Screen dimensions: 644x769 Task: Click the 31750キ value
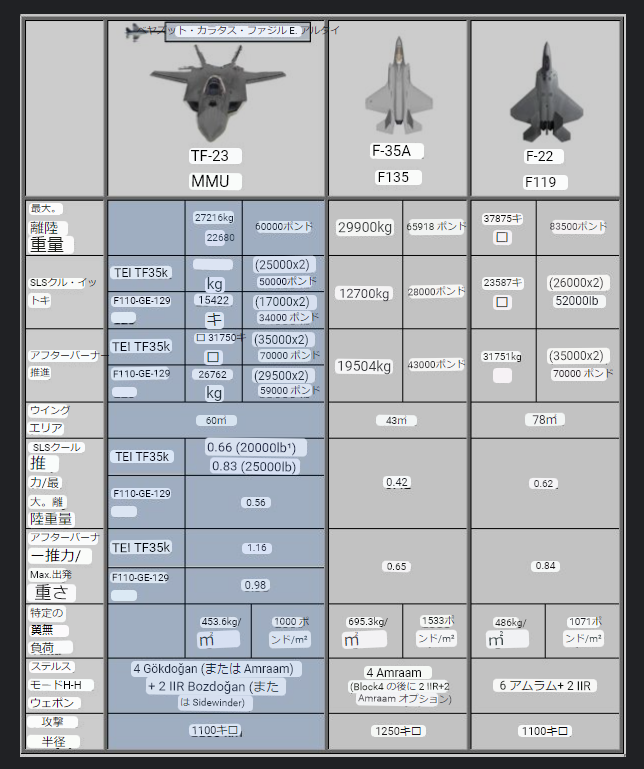tap(221, 338)
